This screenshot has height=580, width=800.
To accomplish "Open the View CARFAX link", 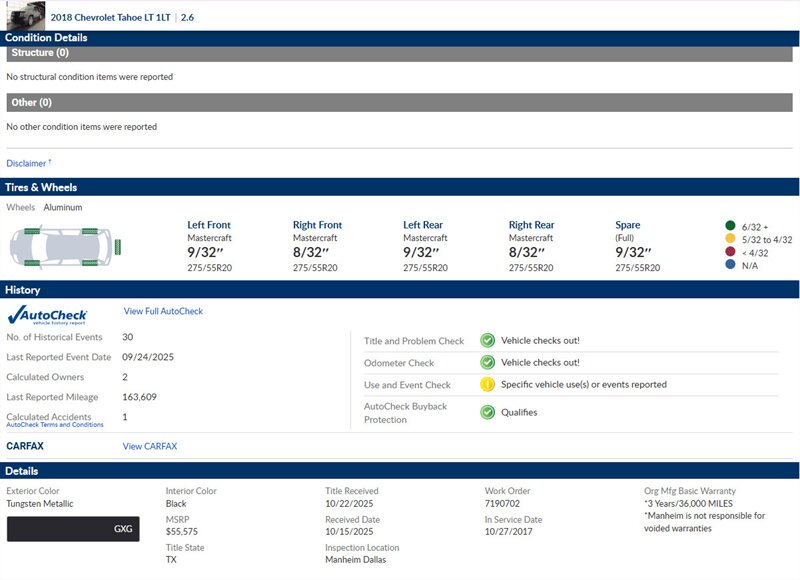I will [150, 446].
